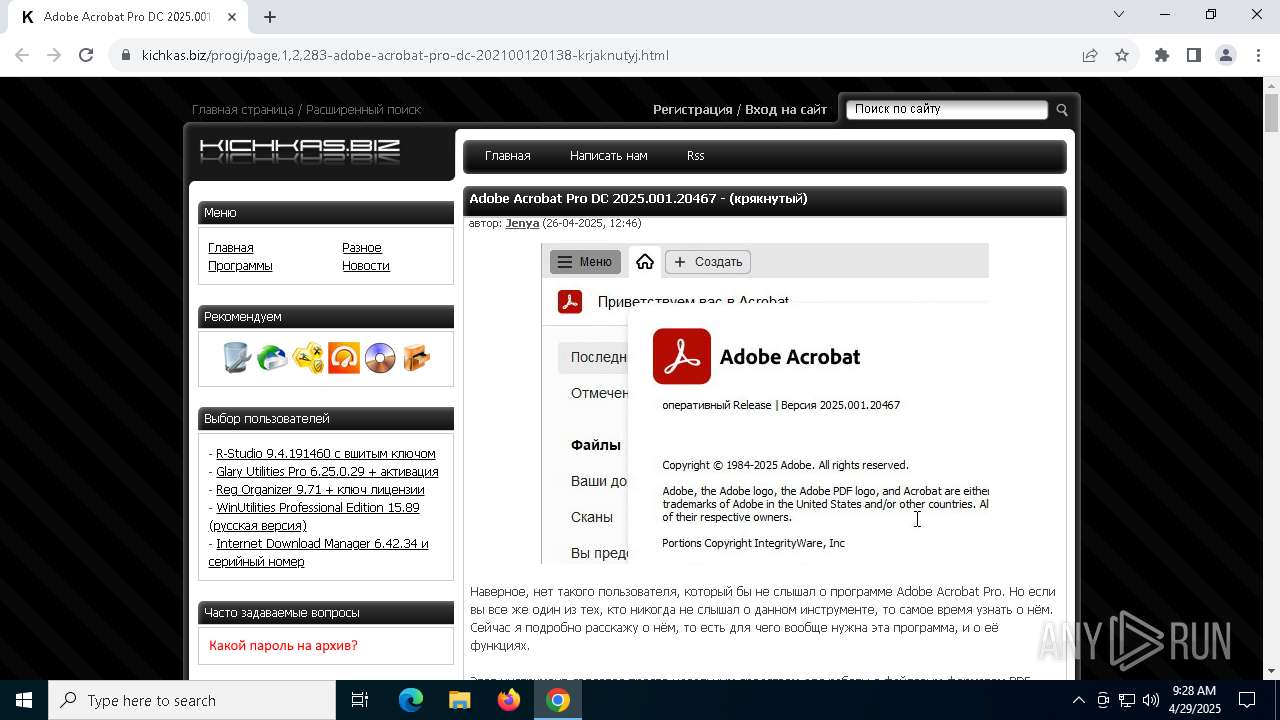Open the Главная item in the navigation bar

point(507,156)
